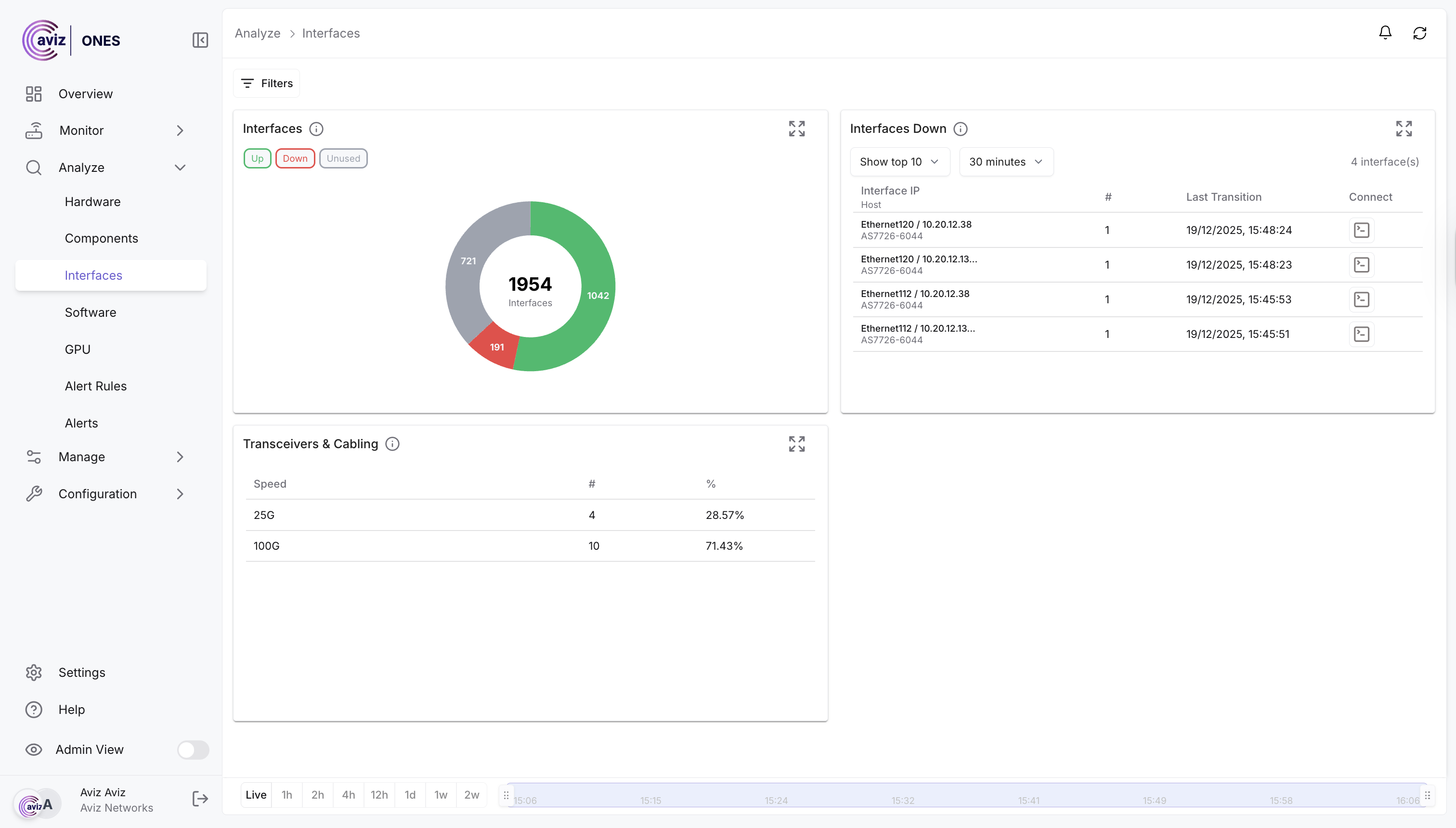Expand the Interfaces Down panel fullscreen
This screenshot has height=828, width=1456.
(1404, 129)
